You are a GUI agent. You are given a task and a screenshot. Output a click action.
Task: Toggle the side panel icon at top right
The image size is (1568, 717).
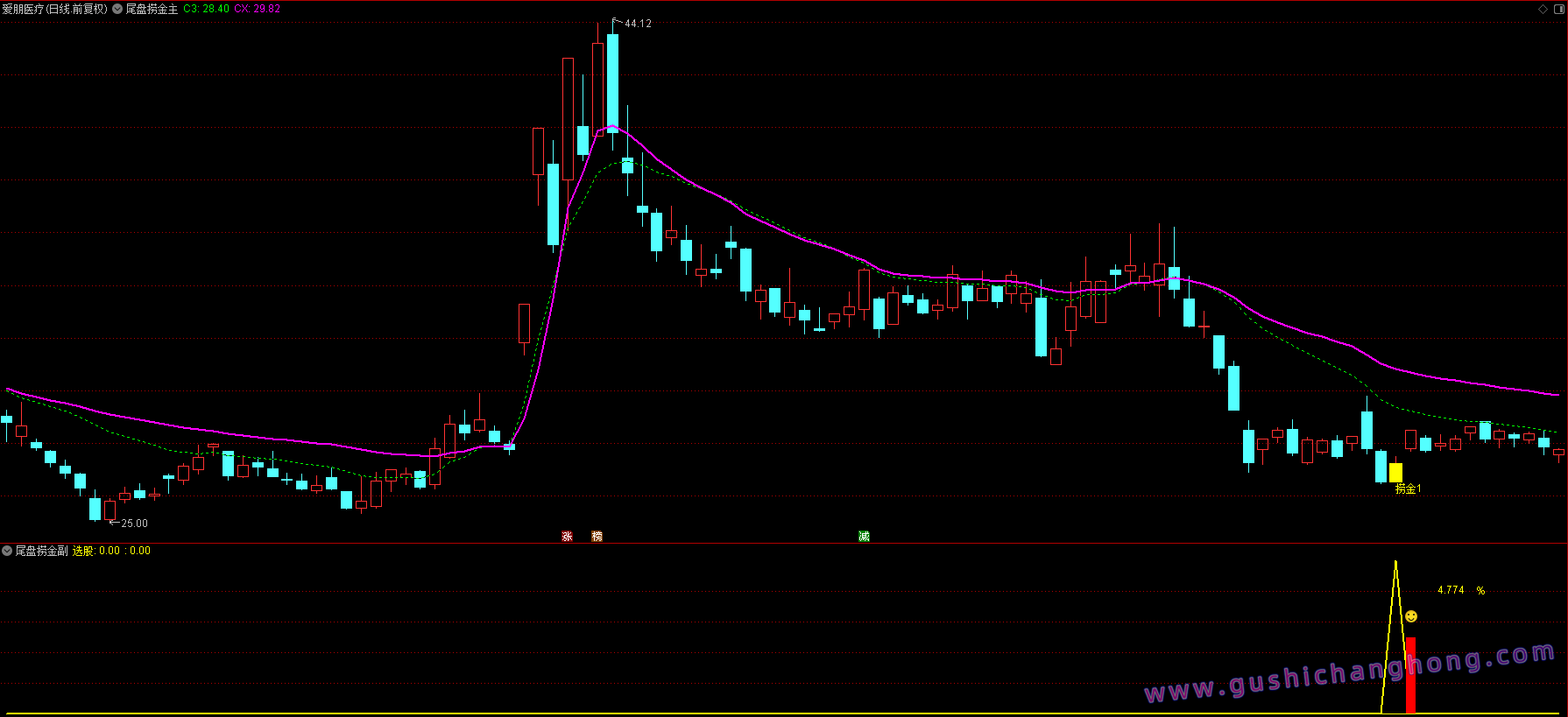(x=1557, y=9)
